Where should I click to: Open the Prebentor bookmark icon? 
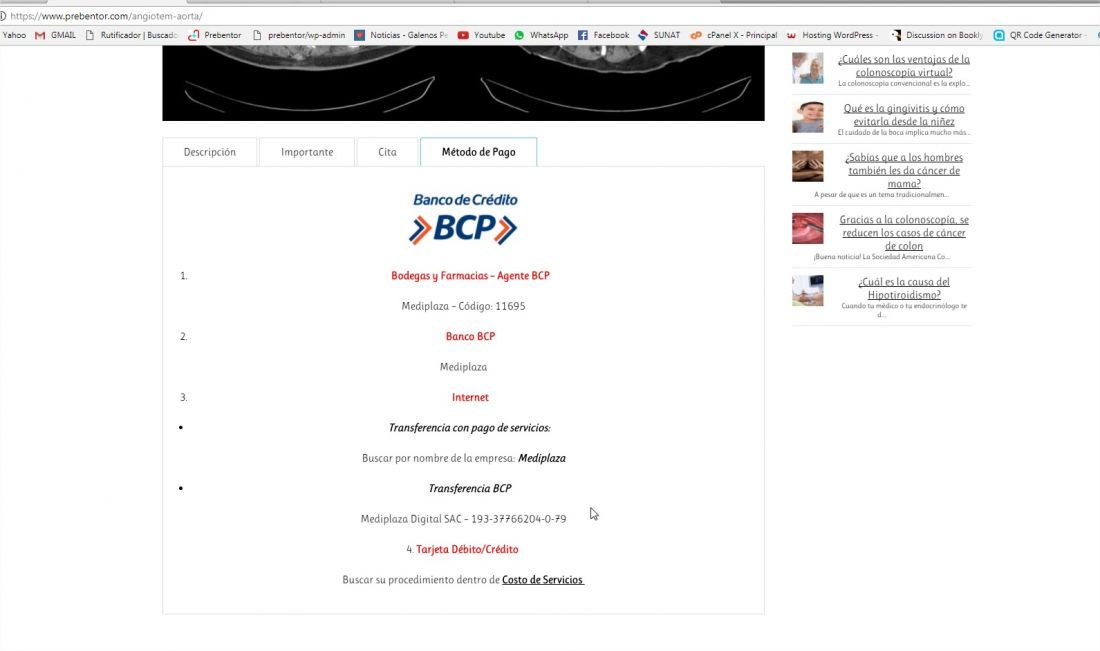(194, 35)
